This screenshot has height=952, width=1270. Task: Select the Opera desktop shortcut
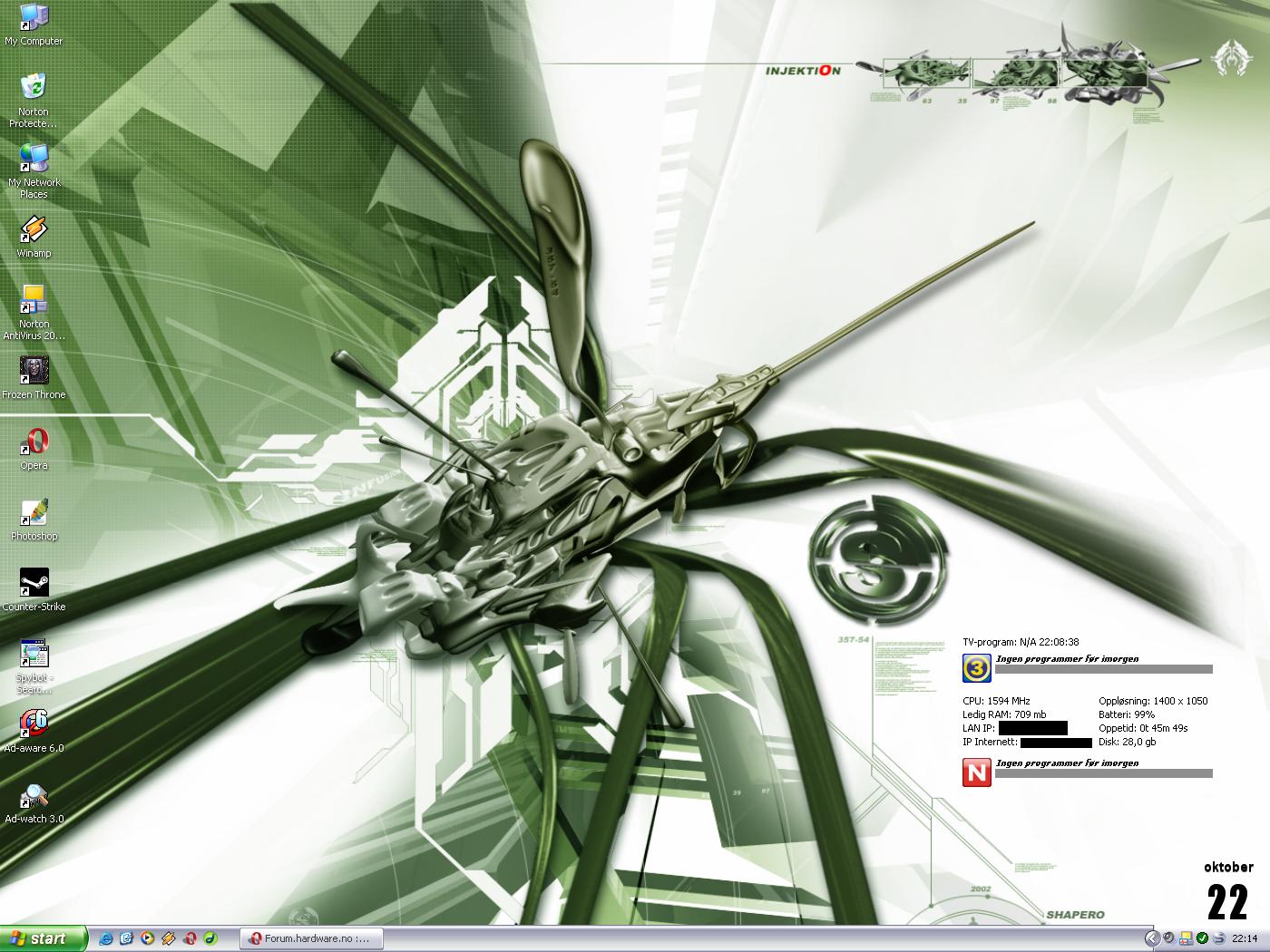(x=34, y=448)
